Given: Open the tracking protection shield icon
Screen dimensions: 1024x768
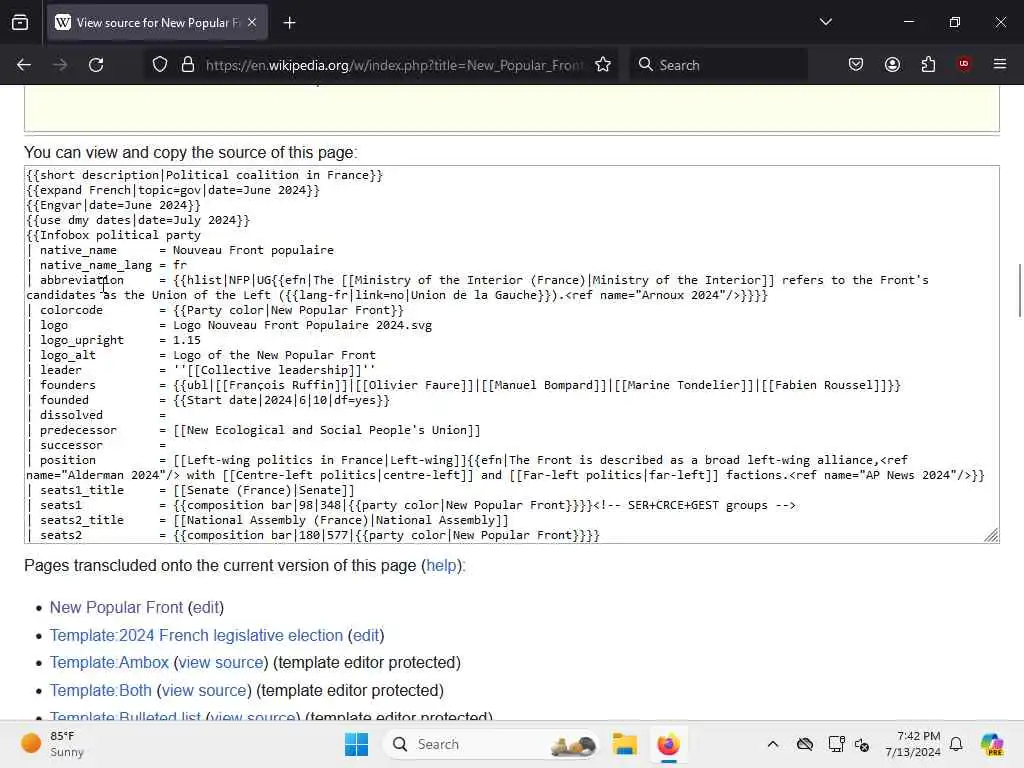Looking at the screenshot, I should pos(160,65).
